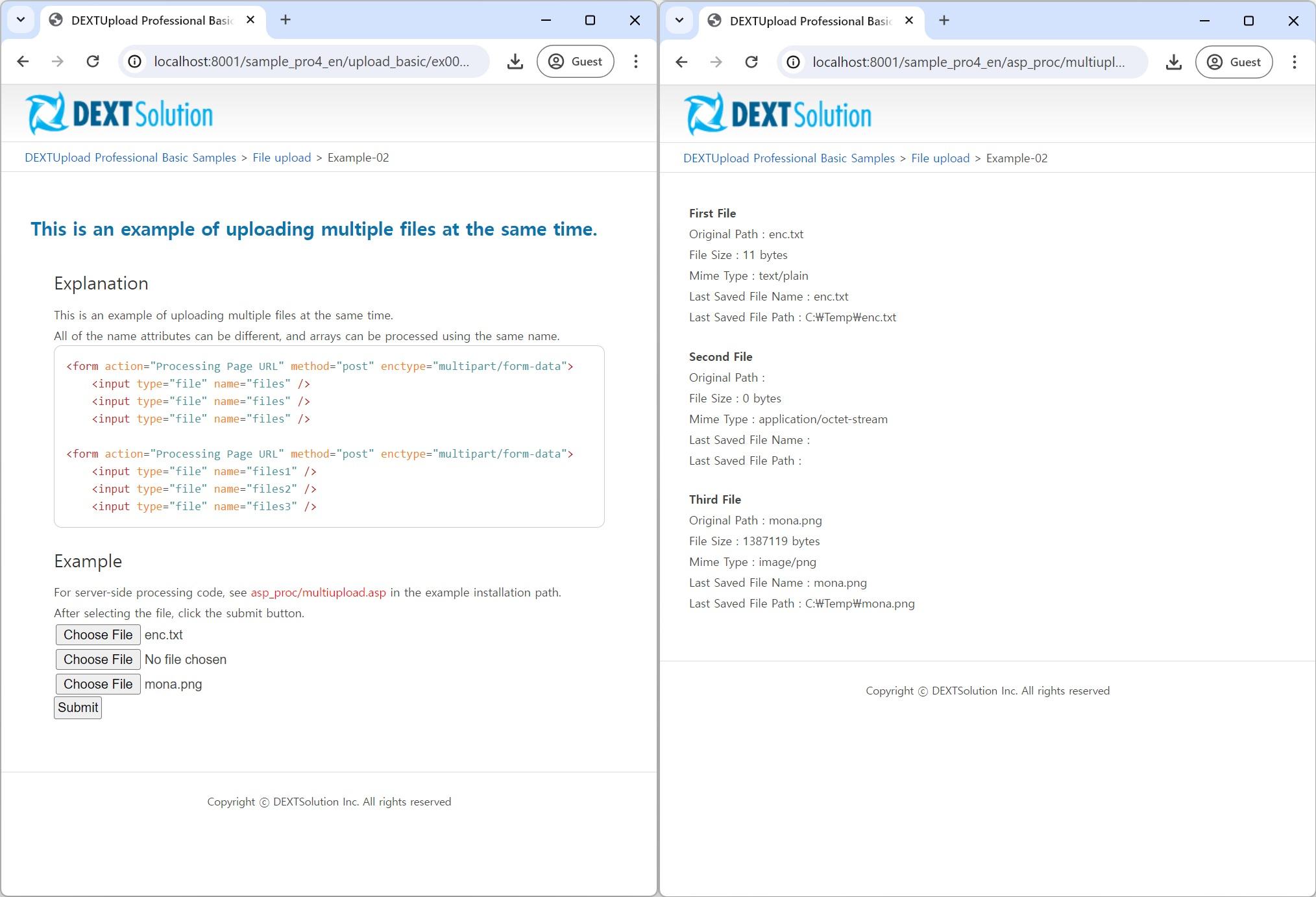Open File upload breadcrumb link in left window
This screenshot has height=897, width=1316.
[282, 158]
